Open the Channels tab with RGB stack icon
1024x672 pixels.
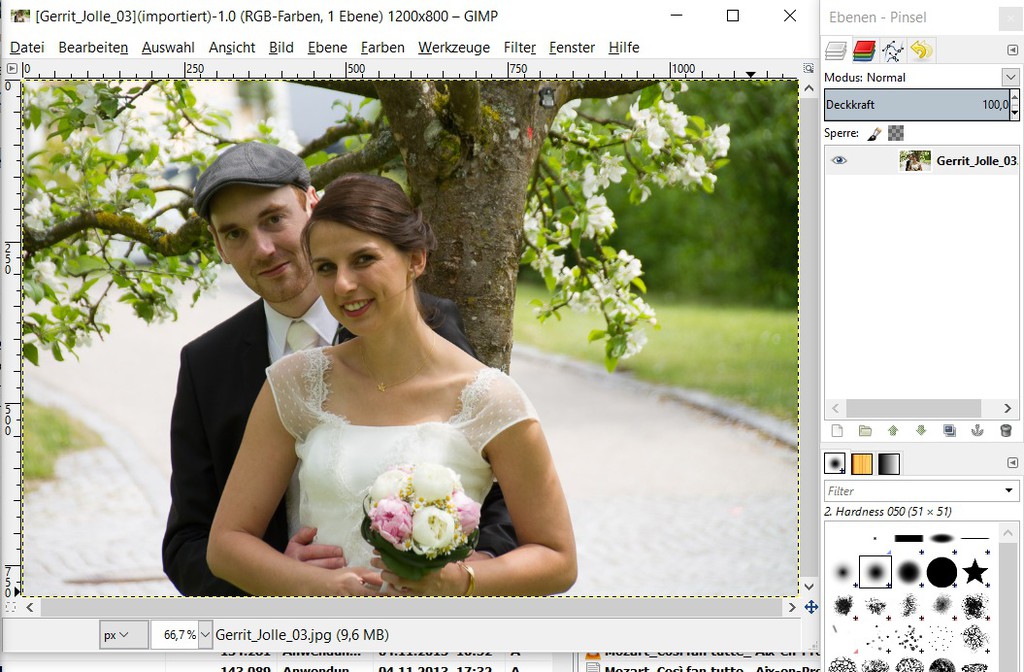[864, 50]
